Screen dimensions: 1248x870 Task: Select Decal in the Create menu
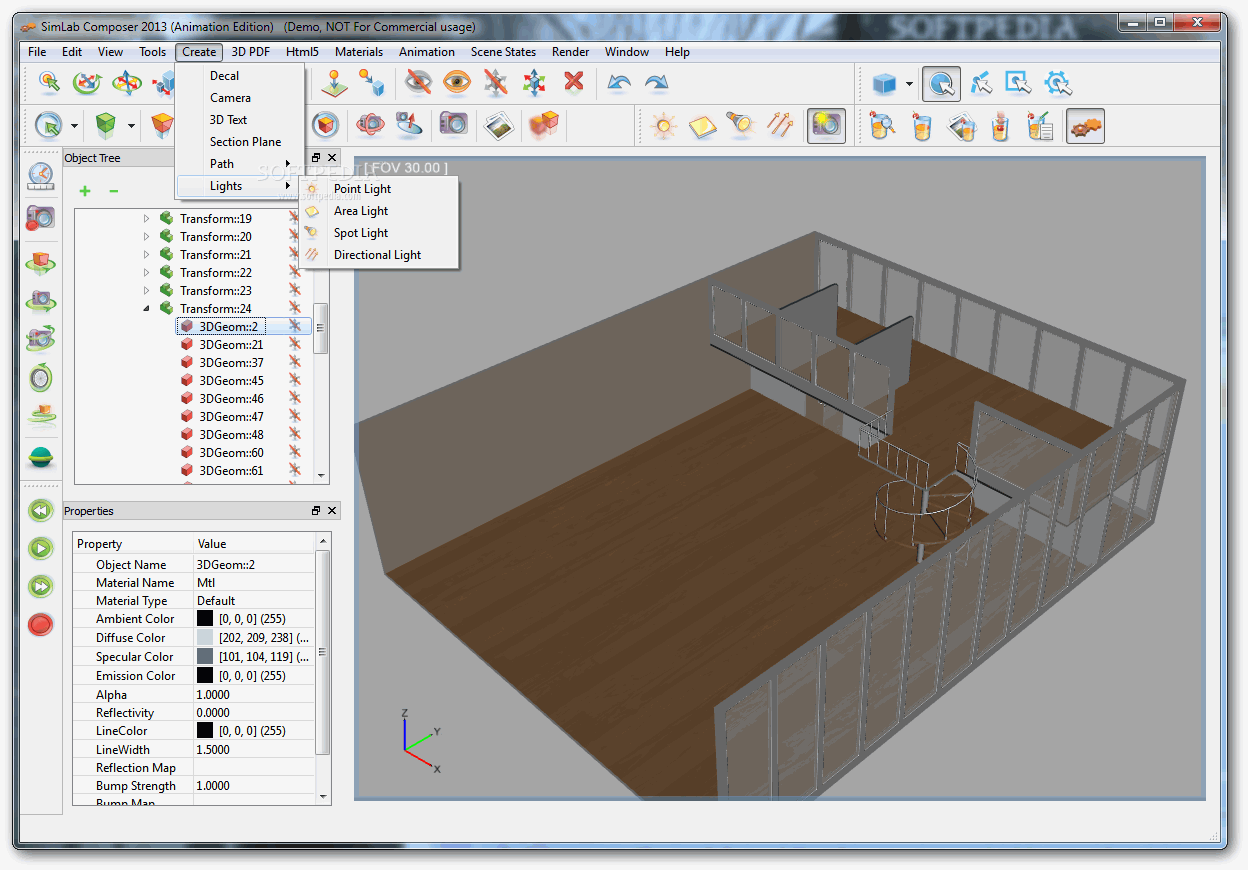point(240,75)
